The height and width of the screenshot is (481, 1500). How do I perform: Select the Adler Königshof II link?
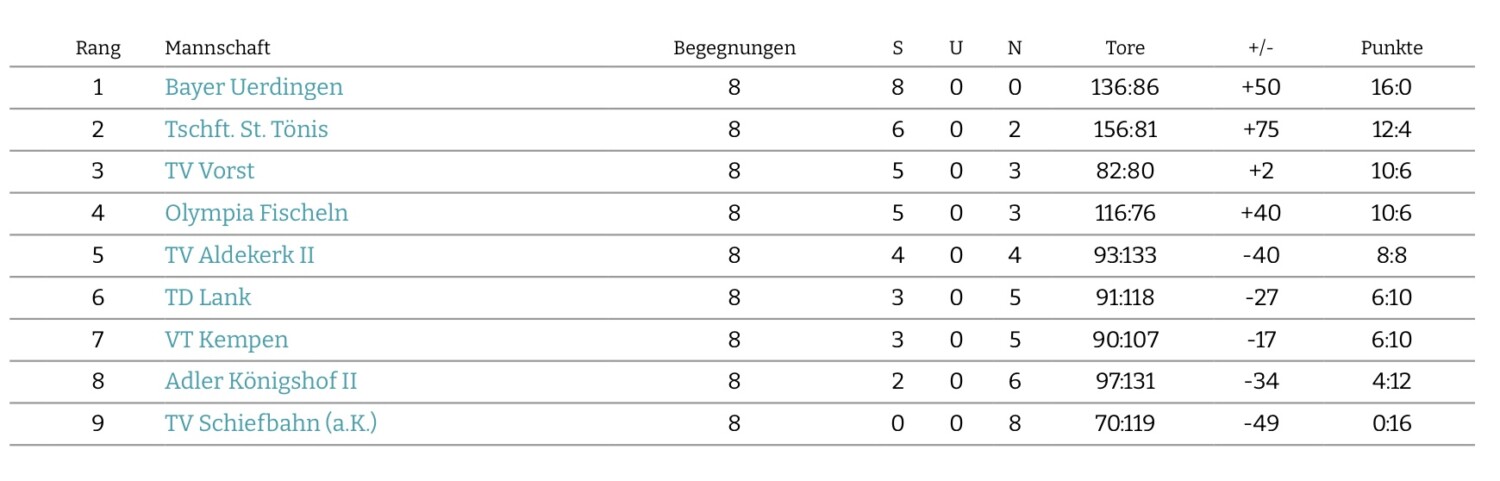point(260,382)
